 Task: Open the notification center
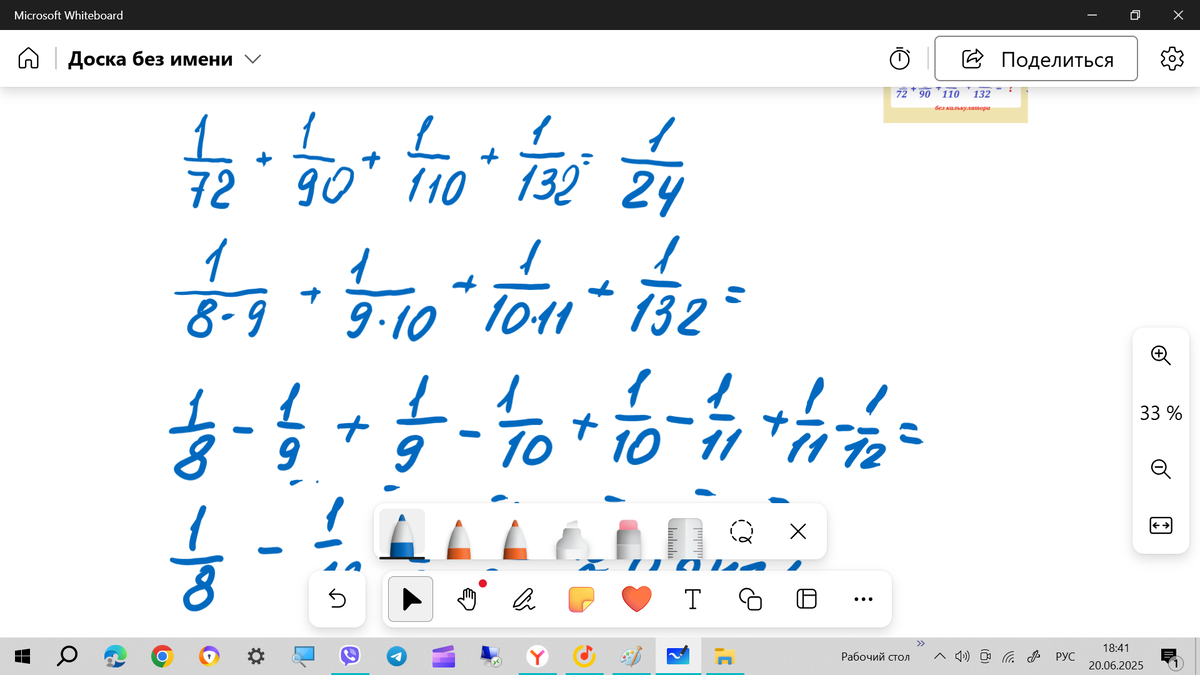pos(1170,657)
